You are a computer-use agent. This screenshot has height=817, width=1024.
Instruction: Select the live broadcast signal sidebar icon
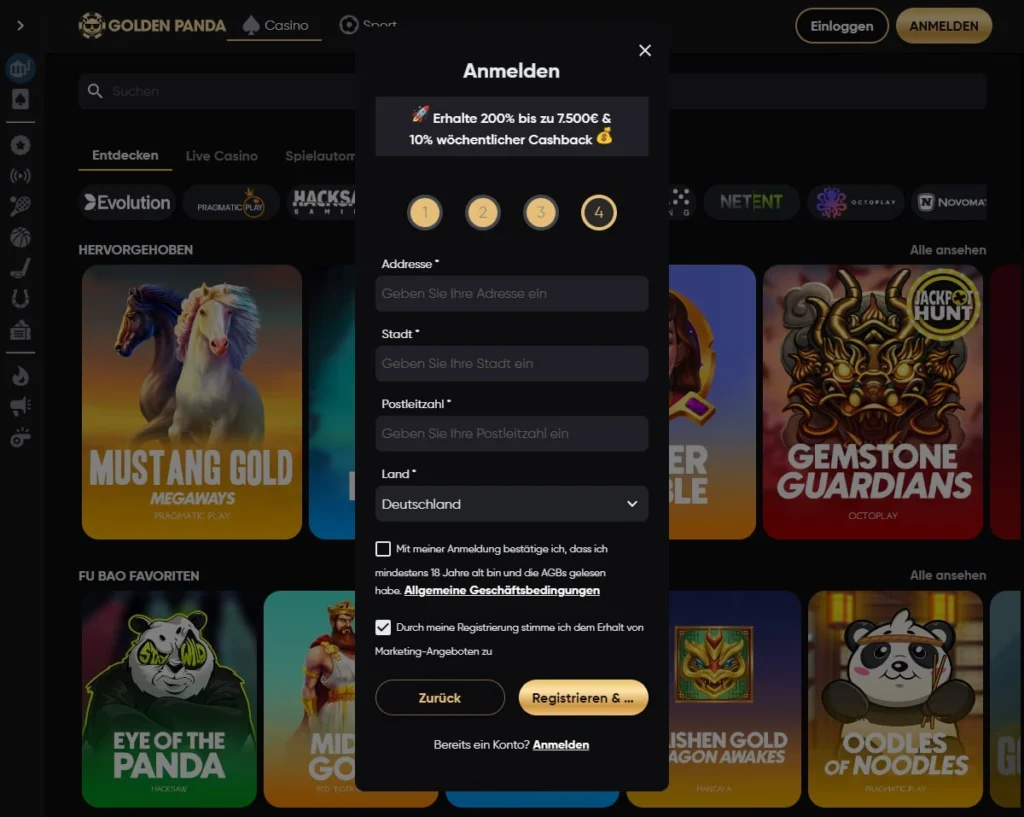pyautogui.click(x=20, y=176)
